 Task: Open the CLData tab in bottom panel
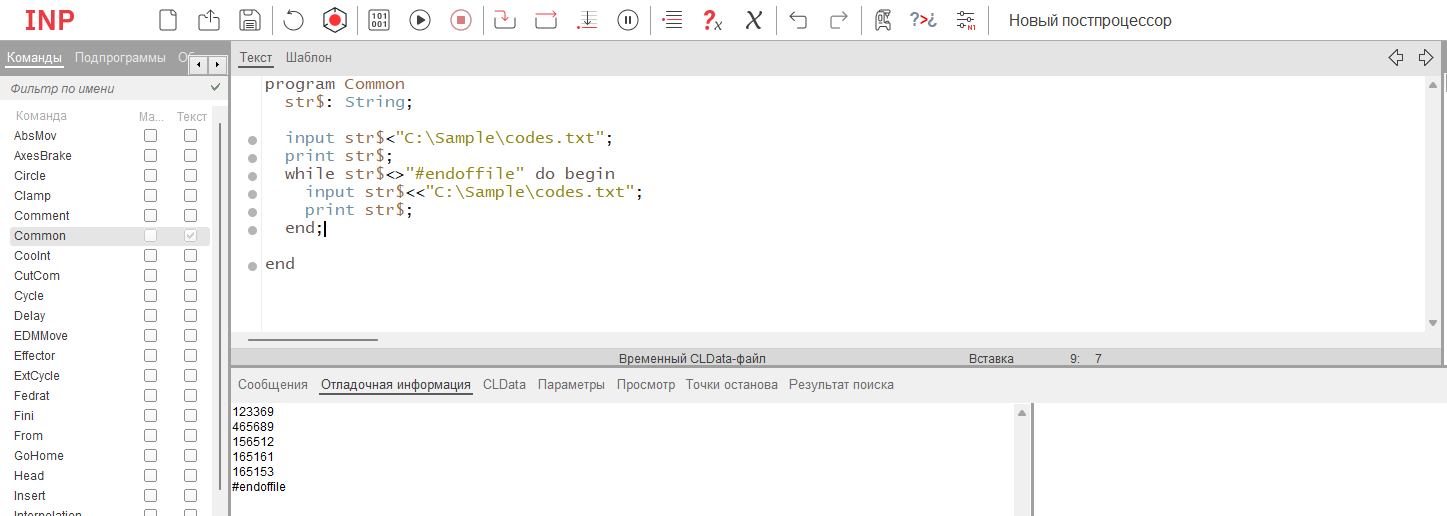(504, 385)
